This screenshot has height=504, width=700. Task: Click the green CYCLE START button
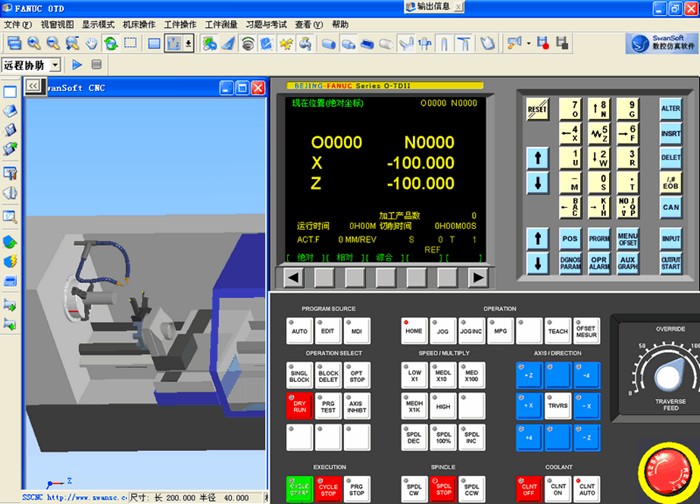[299, 489]
